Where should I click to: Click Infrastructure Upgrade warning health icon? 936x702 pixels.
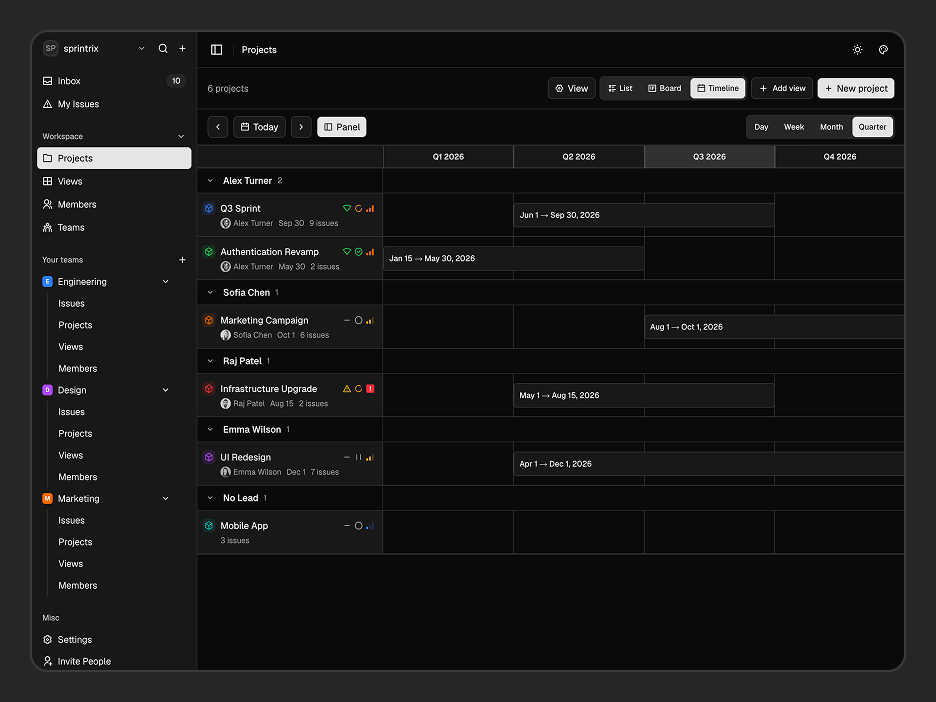coord(347,389)
